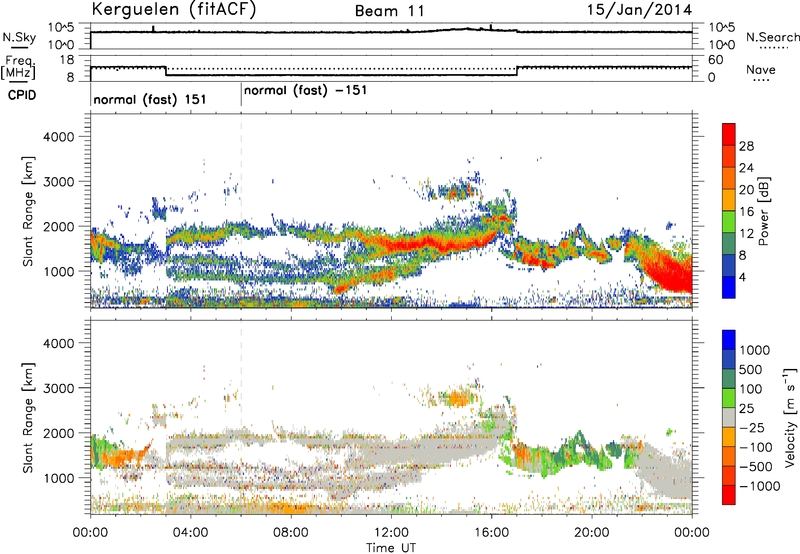Click the 'Kerguelen (fitACF)' title text
Image resolution: width=800 pixels, height=554 pixels.
point(173,10)
